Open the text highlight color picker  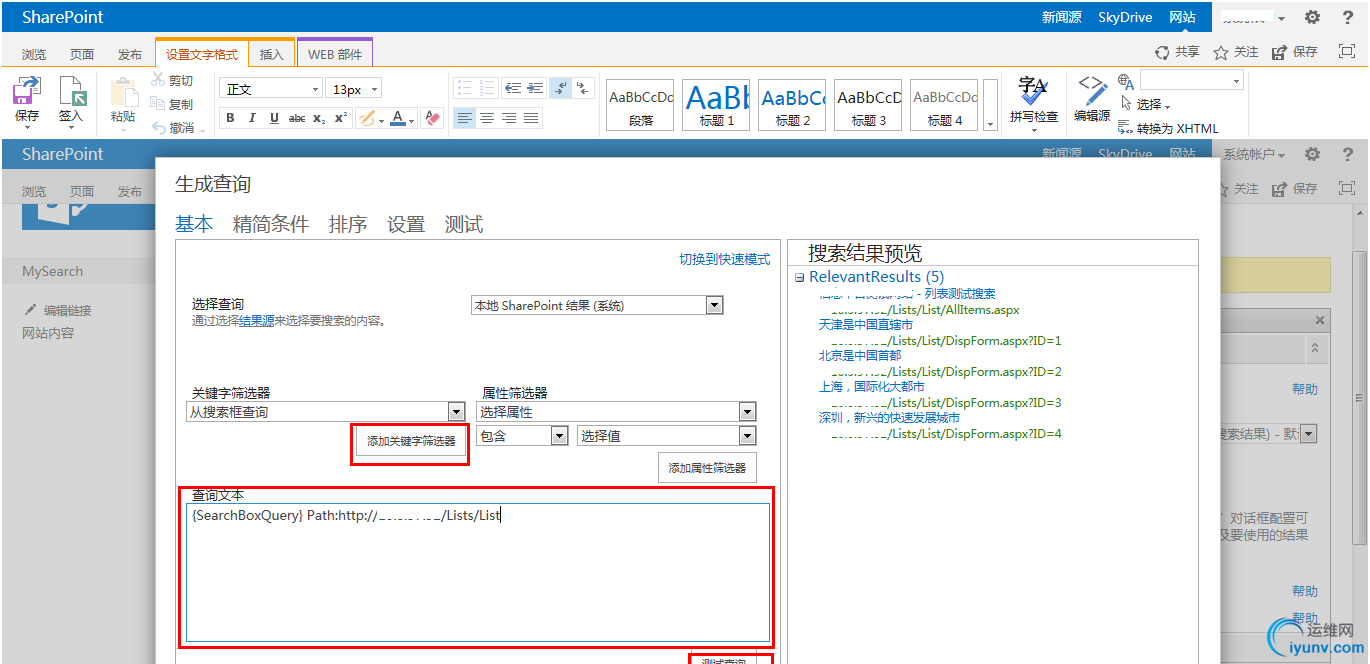coord(369,118)
